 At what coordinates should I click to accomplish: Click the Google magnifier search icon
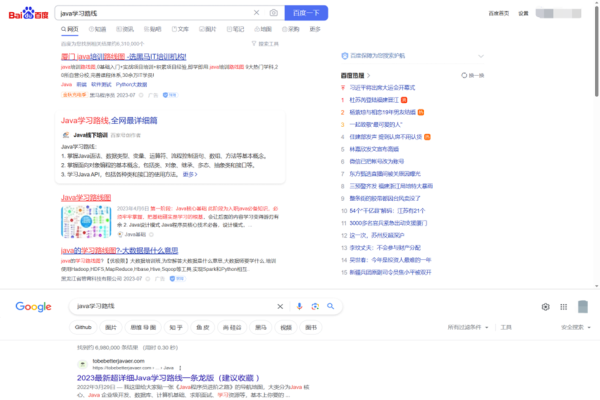331,306
